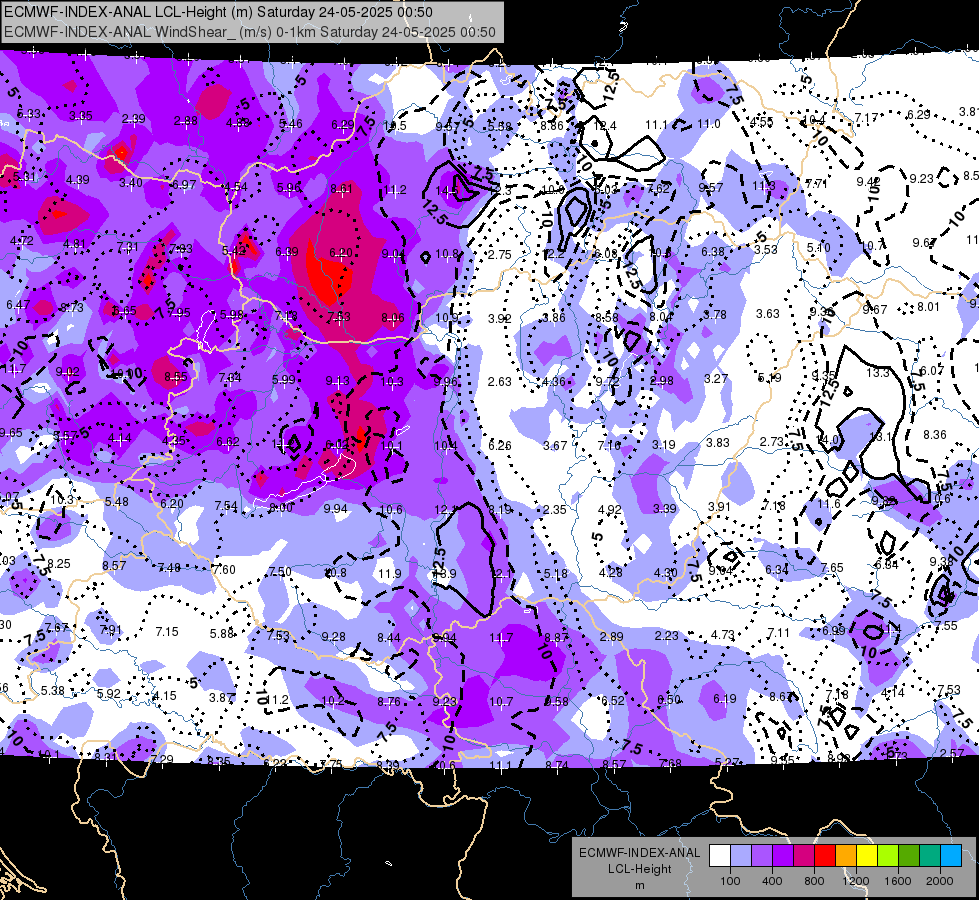Click the wind shear value 4.39

click(77, 179)
